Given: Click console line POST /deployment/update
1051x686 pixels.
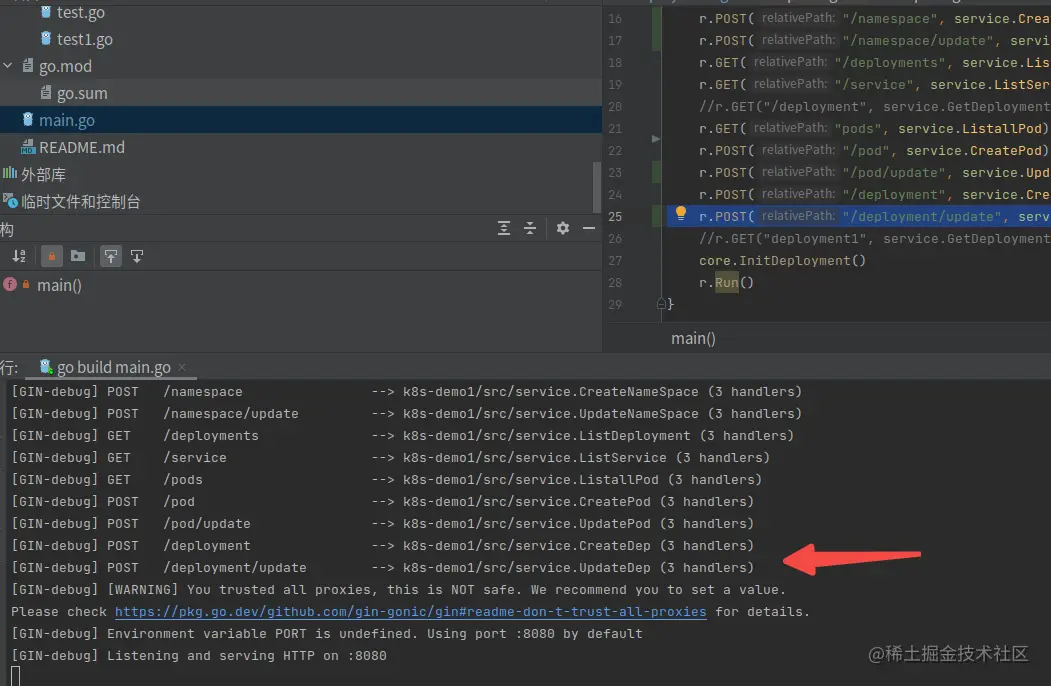Looking at the screenshot, I should (x=383, y=567).
